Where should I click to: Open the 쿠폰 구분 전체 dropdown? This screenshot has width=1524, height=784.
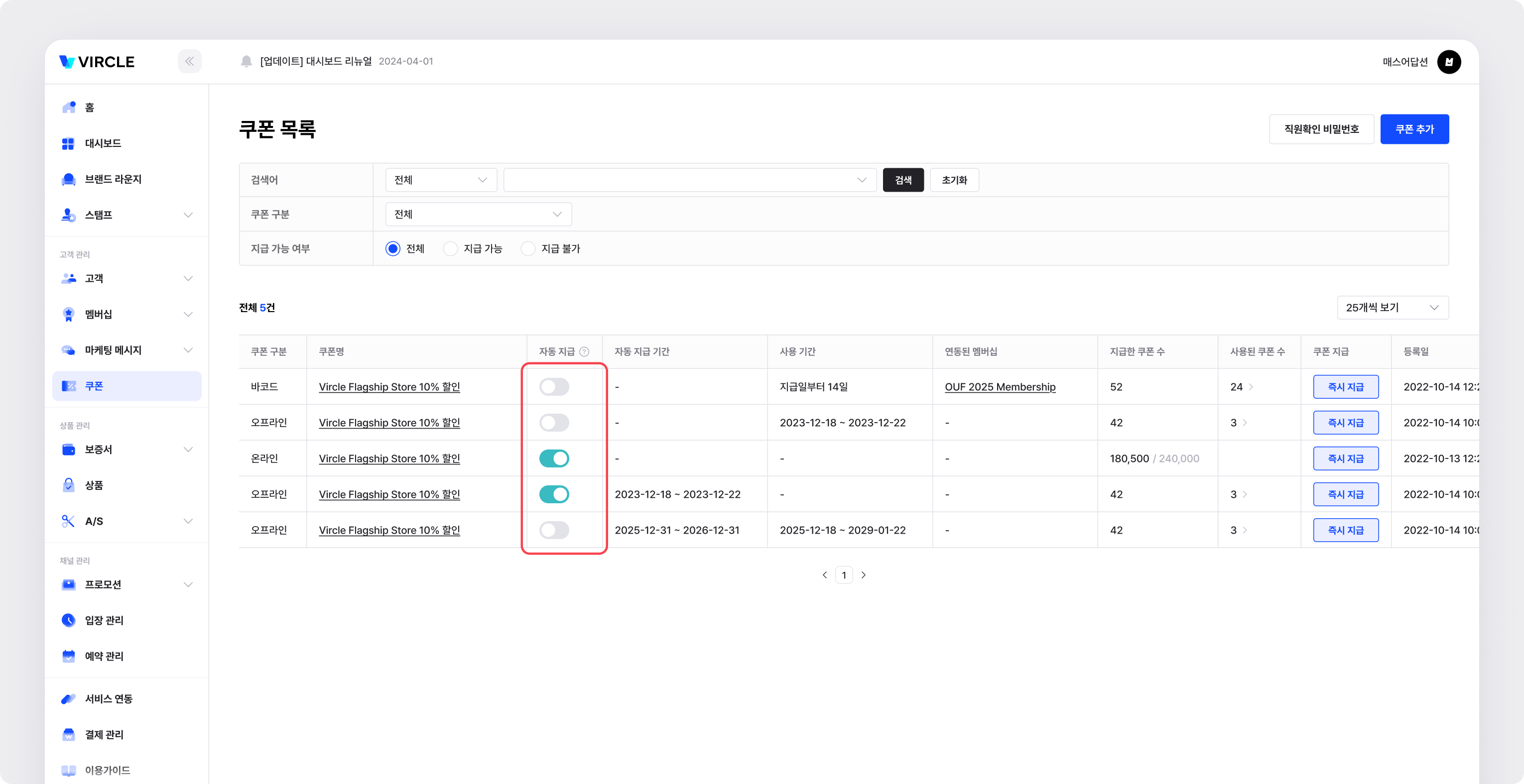[478, 214]
